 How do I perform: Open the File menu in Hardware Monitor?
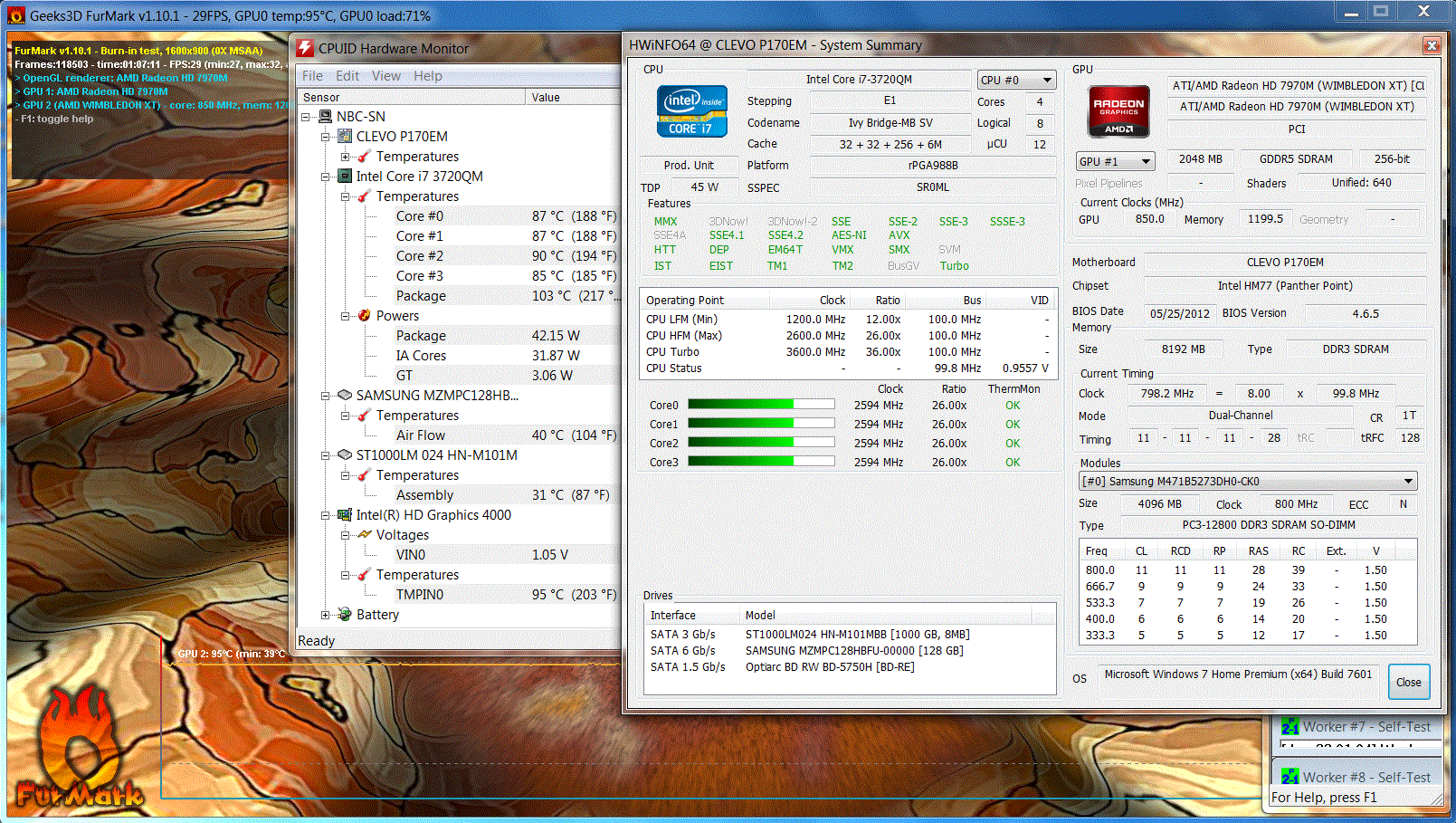click(312, 76)
